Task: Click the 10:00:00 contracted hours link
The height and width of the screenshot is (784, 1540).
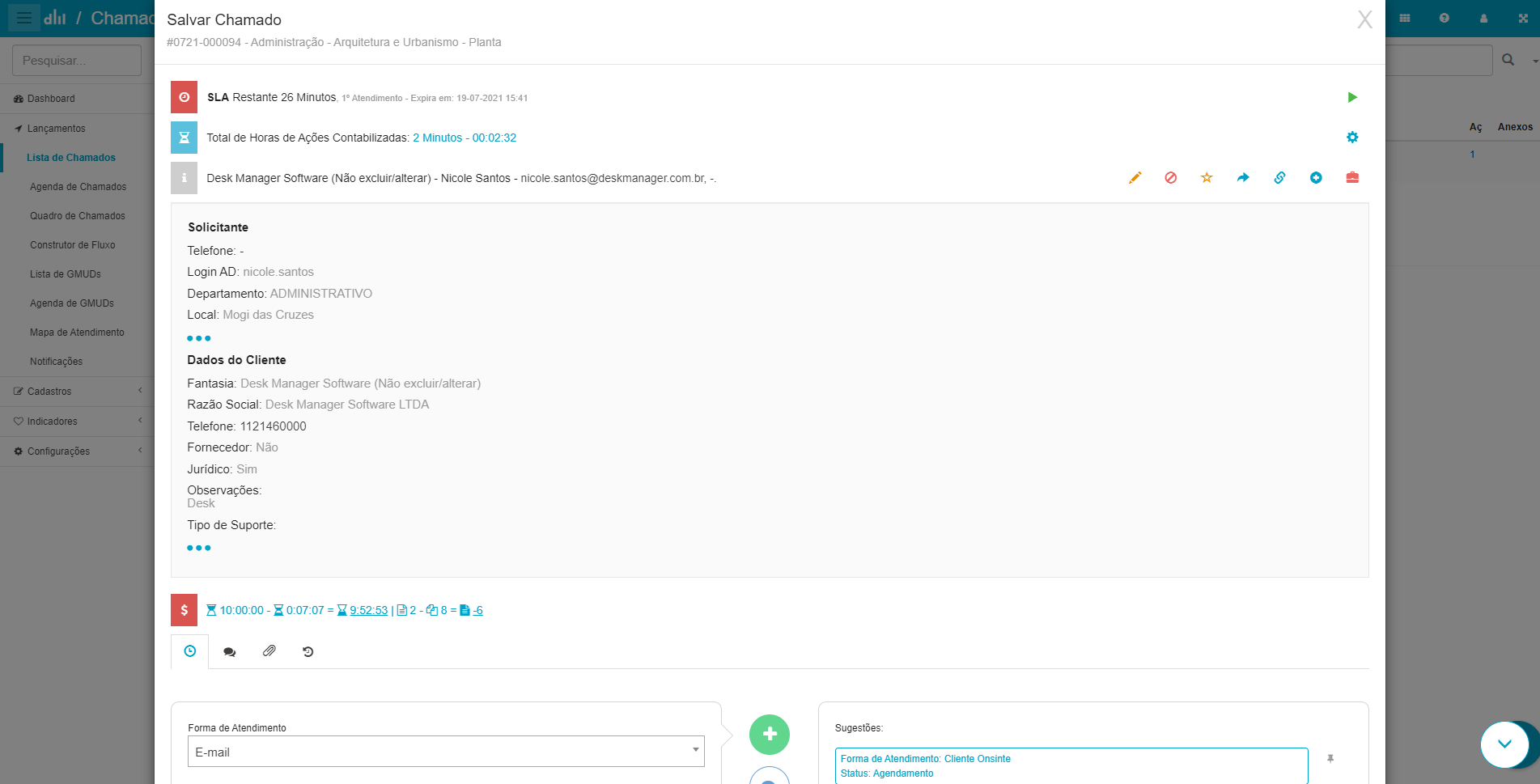Action: (x=241, y=611)
